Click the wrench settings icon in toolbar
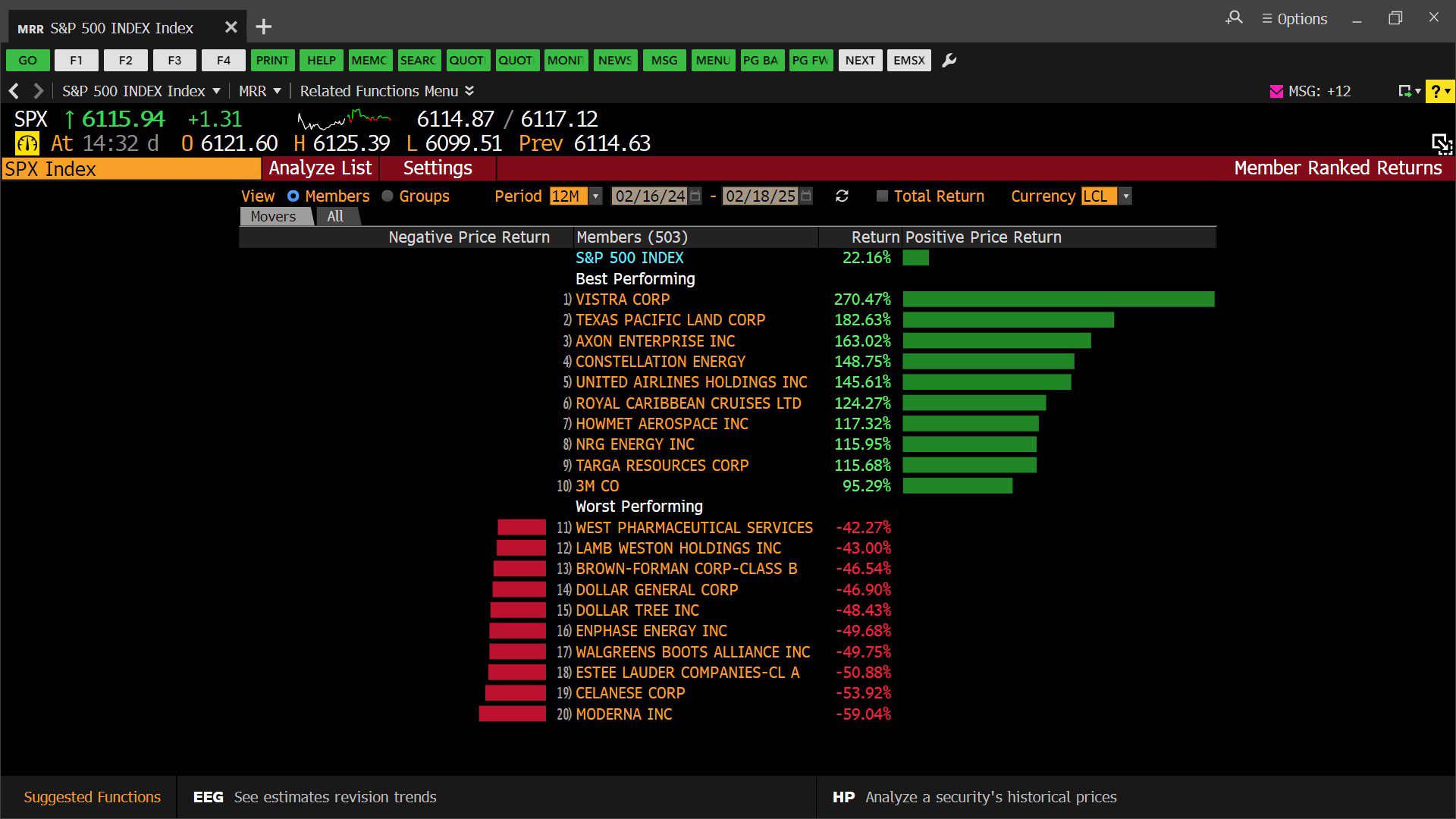 (x=949, y=61)
